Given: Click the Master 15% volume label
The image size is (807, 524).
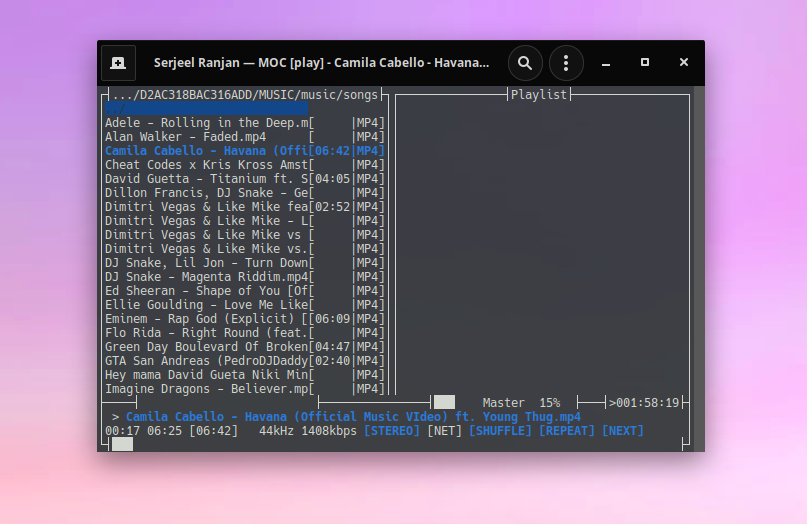Looking at the screenshot, I should click(521, 403).
